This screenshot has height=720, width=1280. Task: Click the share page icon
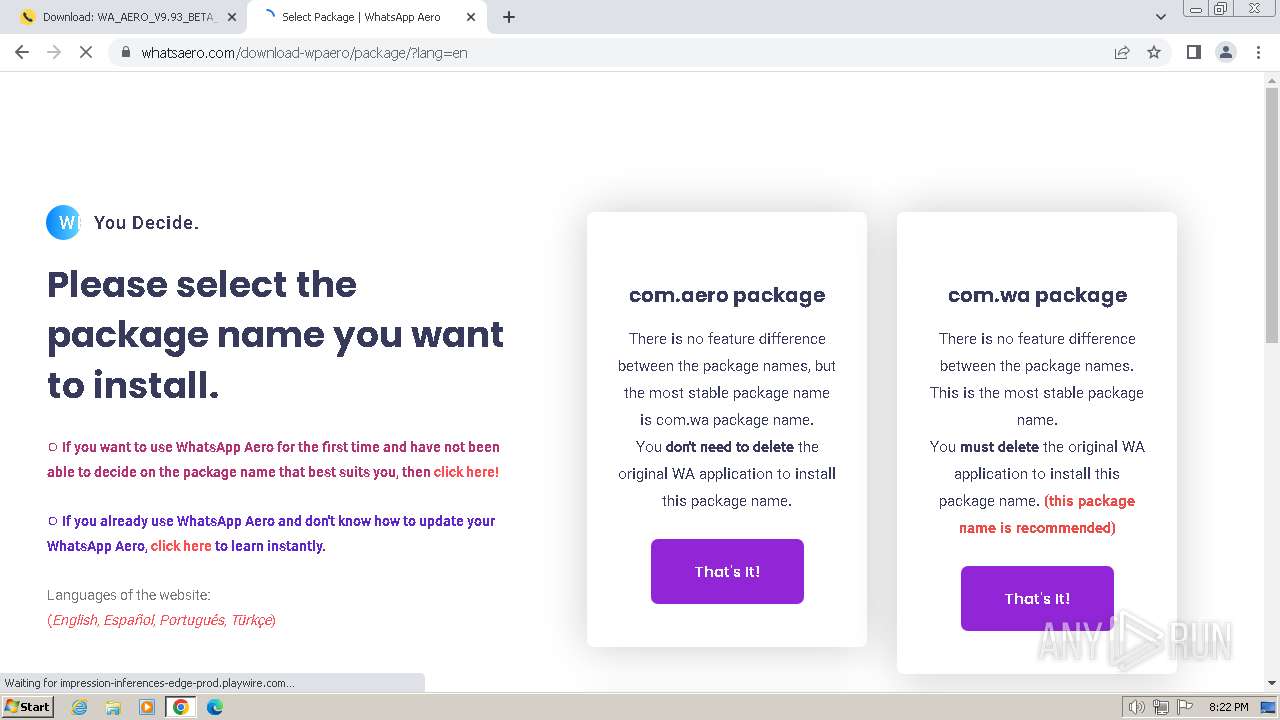click(1122, 52)
